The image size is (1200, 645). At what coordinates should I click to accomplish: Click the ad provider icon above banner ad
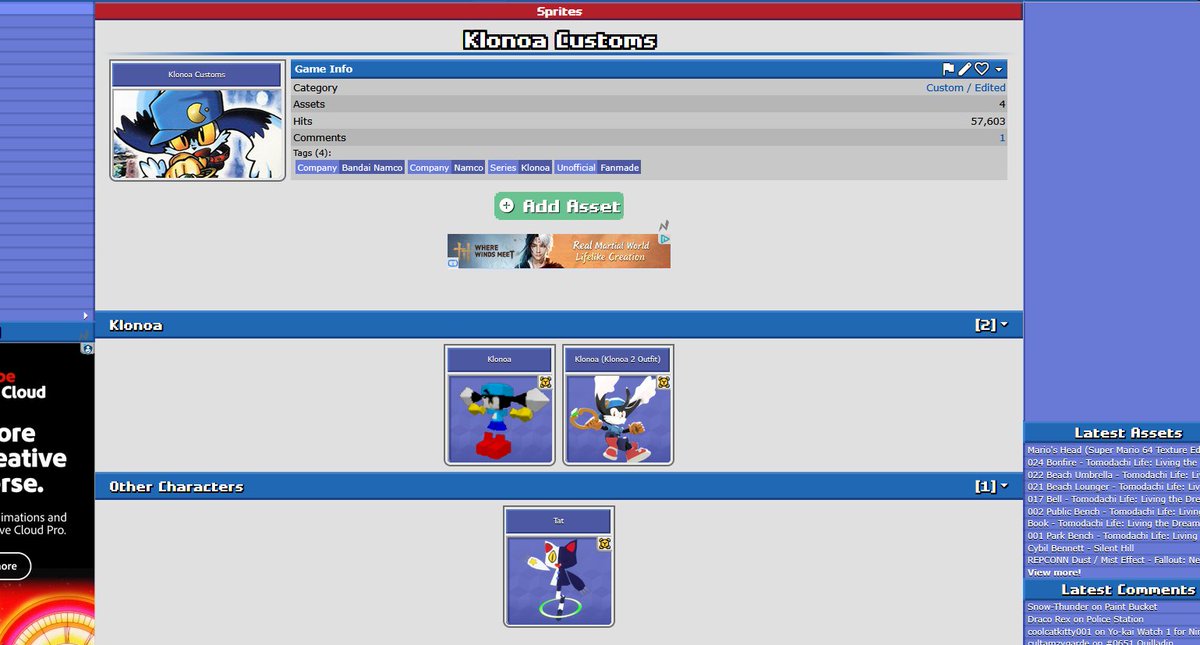(x=663, y=226)
